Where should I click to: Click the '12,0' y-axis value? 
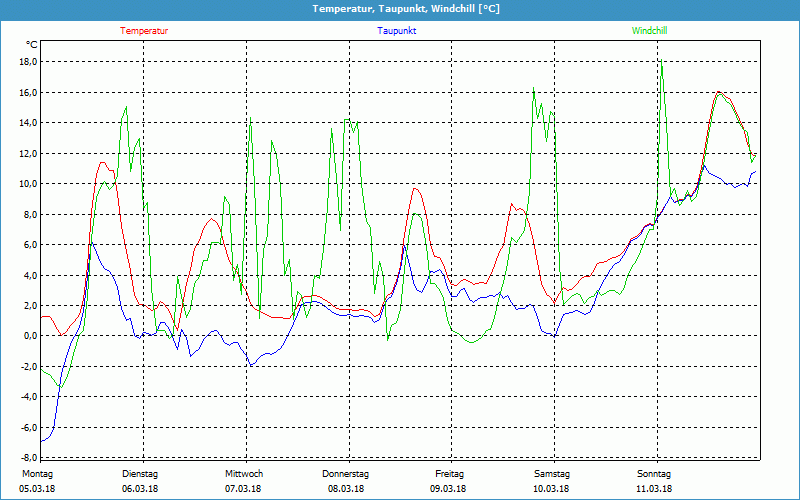click(28, 153)
